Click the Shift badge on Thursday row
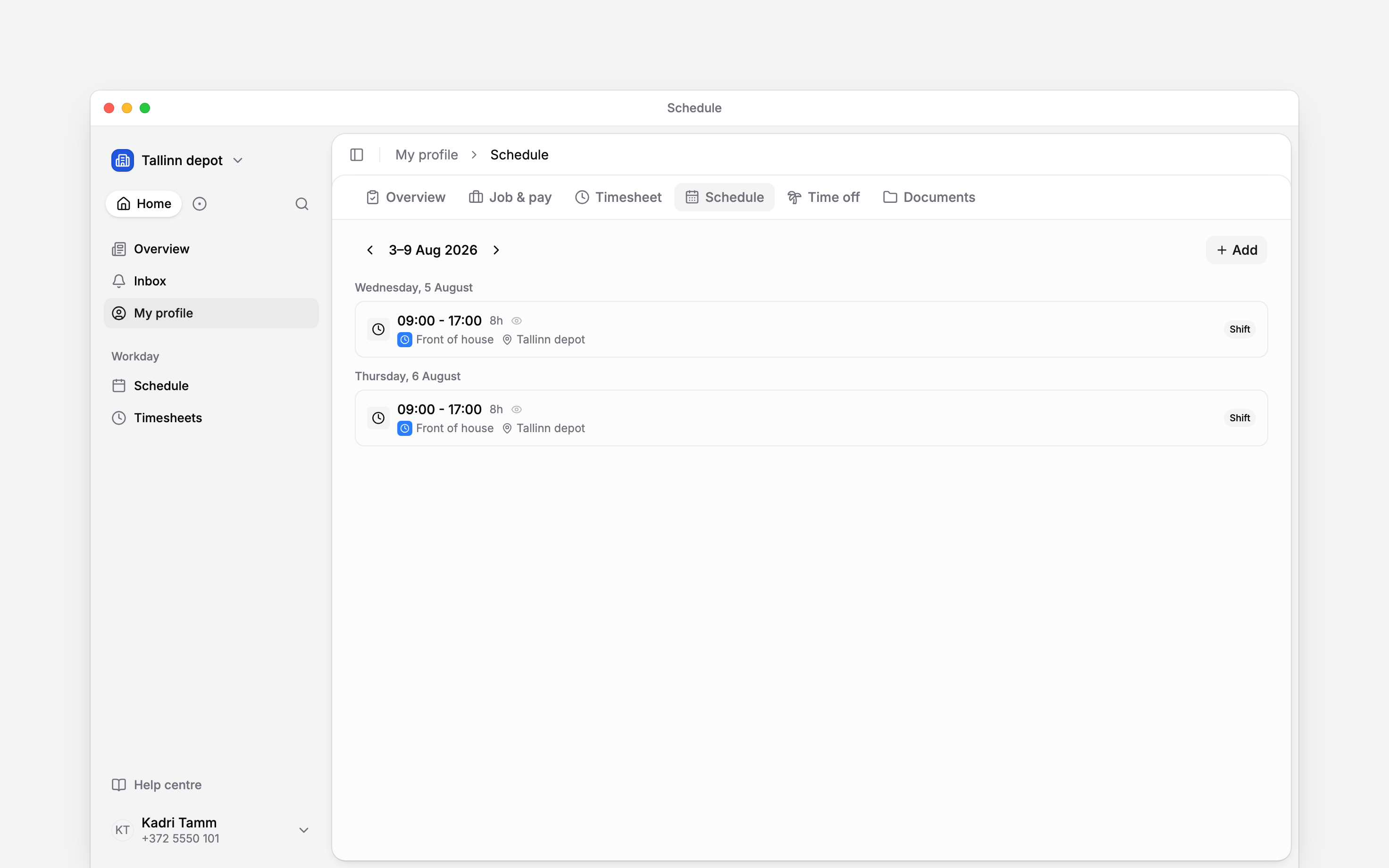Image resolution: width=1389 pixels, height=868 pixels. 1240,418
